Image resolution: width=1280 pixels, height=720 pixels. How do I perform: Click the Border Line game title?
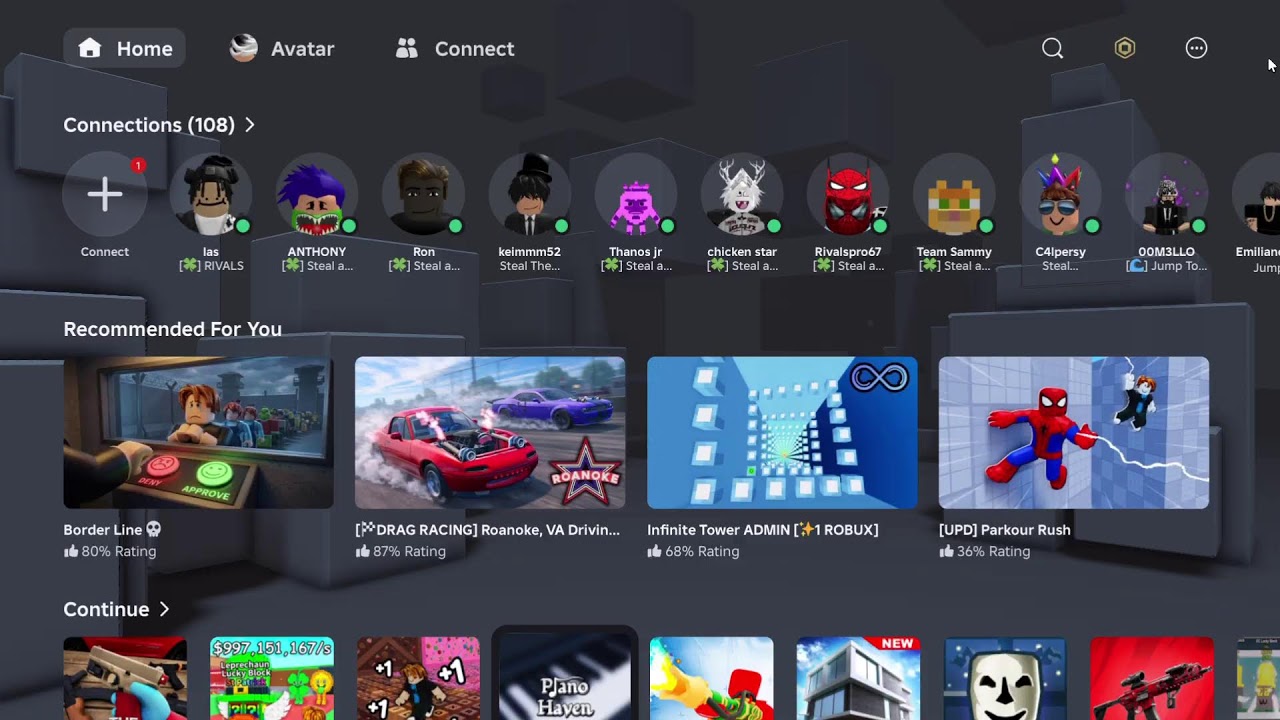pyautogui.click(x=112, y=530)
